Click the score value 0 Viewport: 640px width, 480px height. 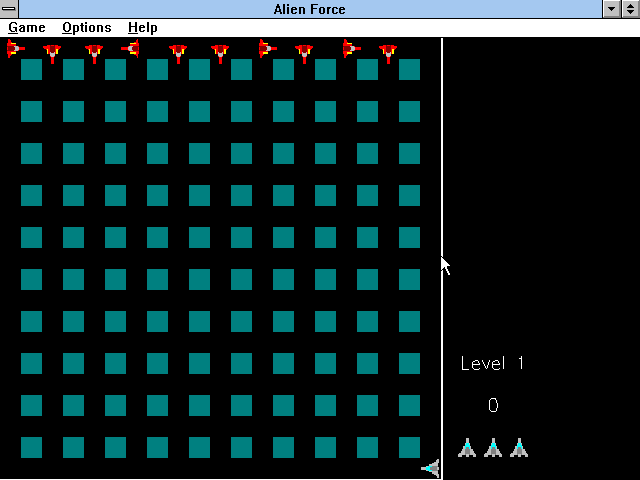coord(493,405)
